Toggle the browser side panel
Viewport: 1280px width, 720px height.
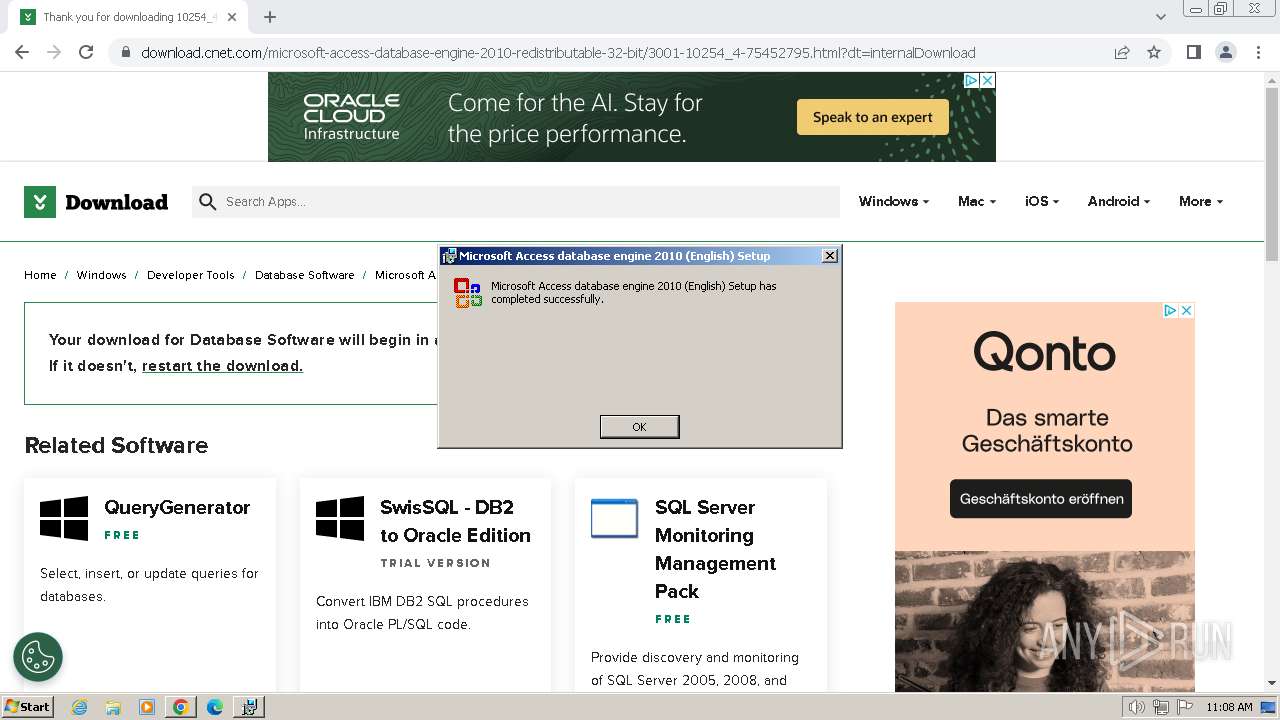pos(1193,52)
